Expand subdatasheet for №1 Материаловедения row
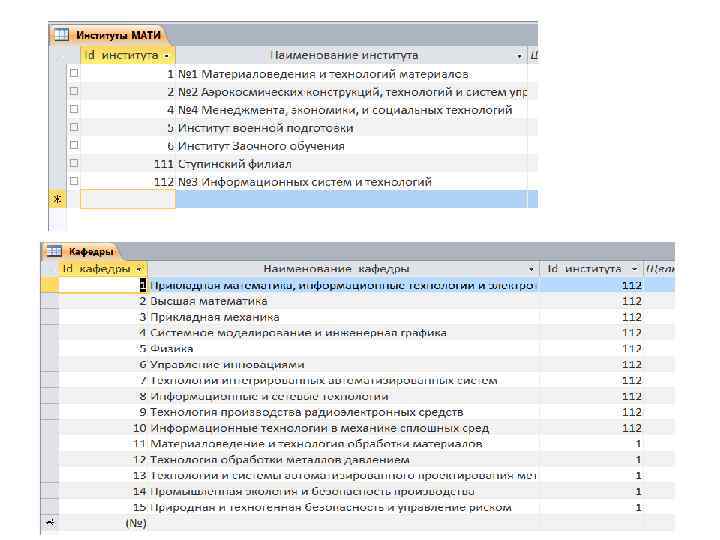The height and width of the screenshot is (540, 720). 74,73
